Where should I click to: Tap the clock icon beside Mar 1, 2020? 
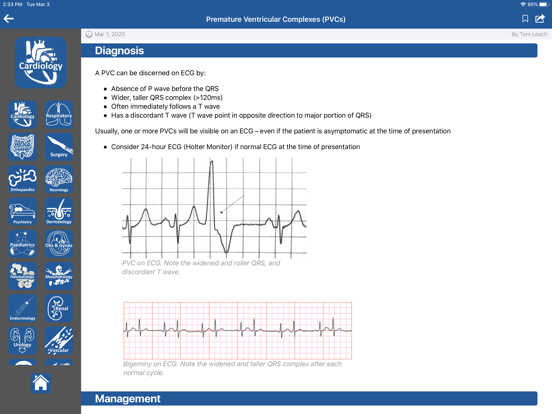[89, 34]
